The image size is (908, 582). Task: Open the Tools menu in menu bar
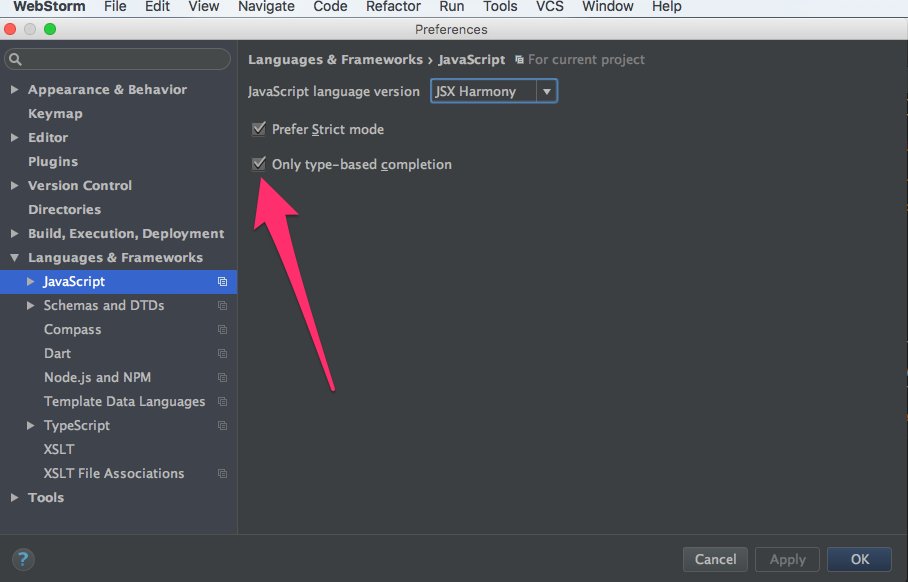pyautogui.click(x=500, y=7)
